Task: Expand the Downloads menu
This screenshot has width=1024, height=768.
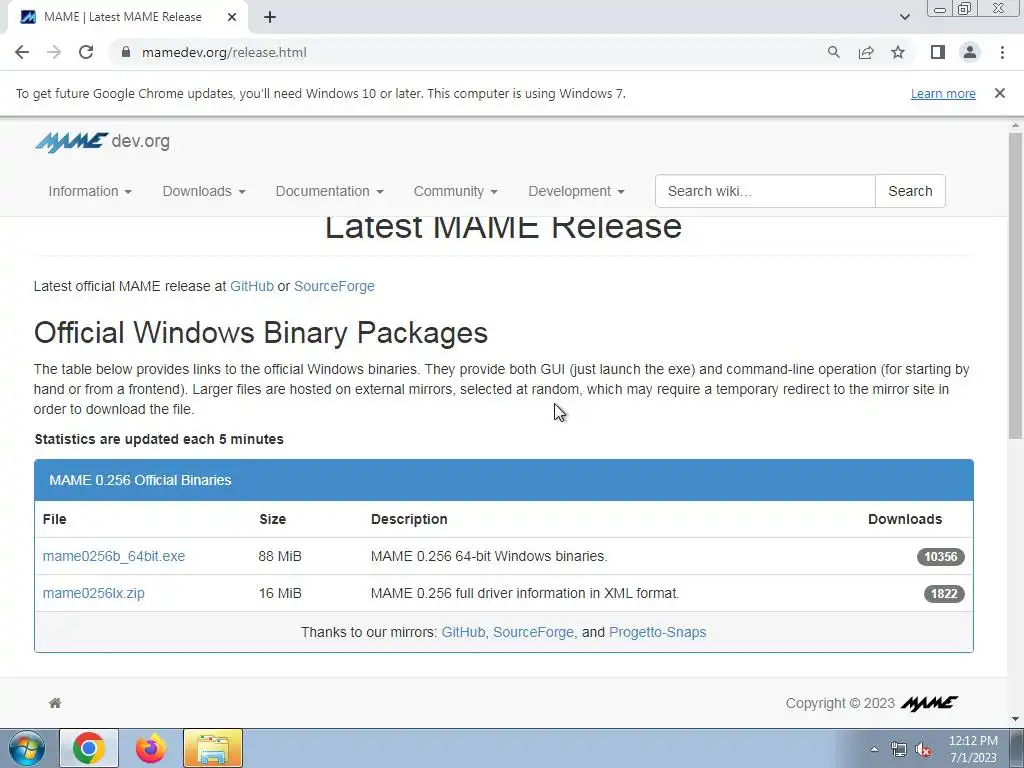Action: click(204, 191)
